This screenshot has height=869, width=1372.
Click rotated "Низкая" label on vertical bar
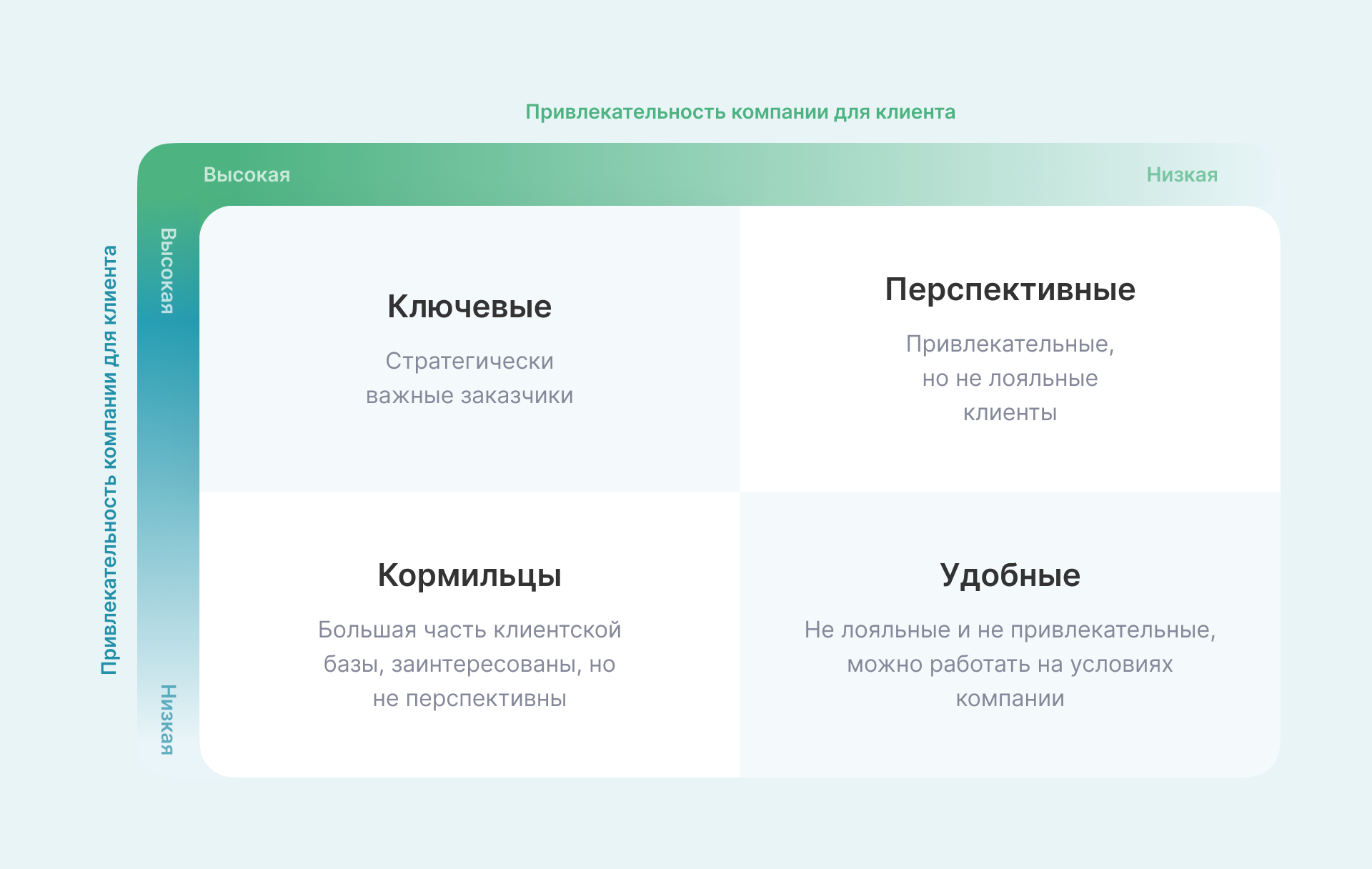[x=167, y=720]
